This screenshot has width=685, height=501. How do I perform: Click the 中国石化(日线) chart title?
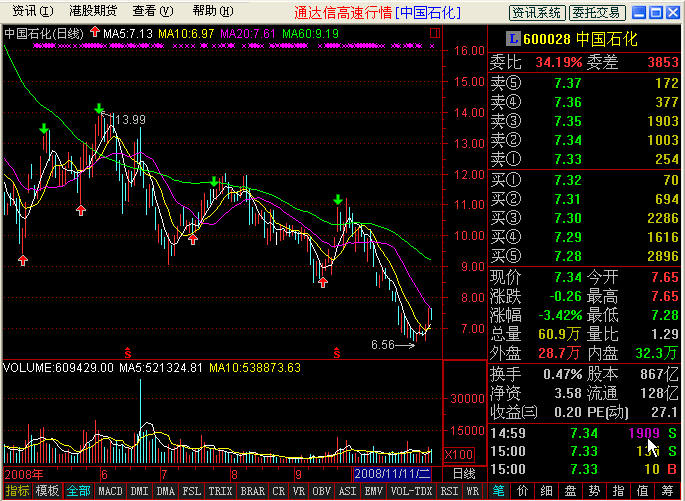43,33
